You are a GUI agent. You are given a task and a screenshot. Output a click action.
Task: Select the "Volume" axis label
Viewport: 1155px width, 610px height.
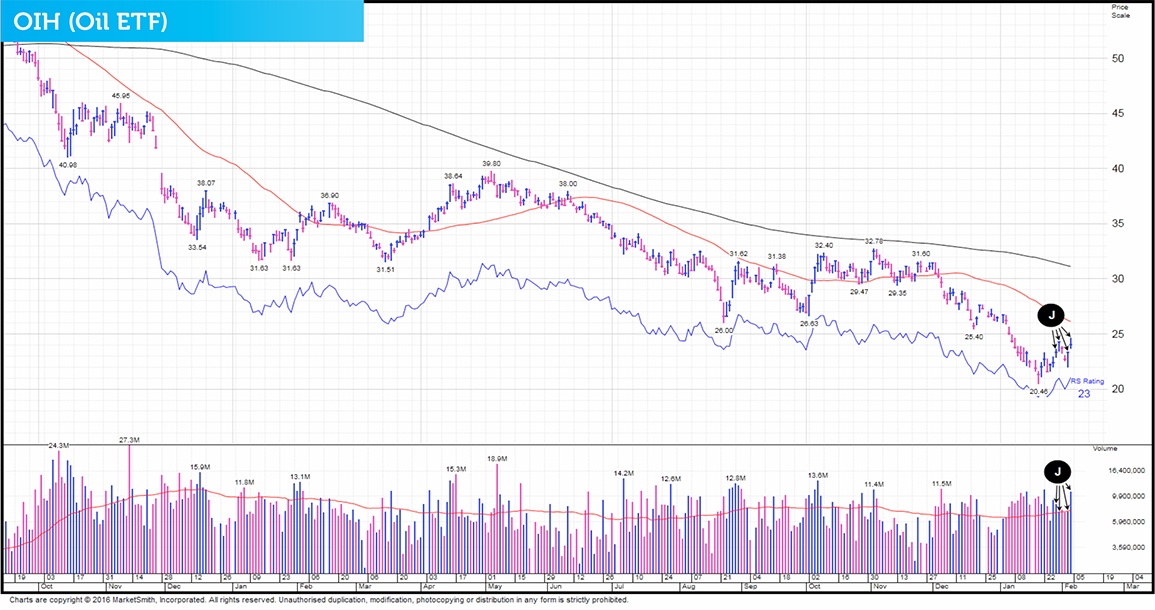pos(1104,448)
